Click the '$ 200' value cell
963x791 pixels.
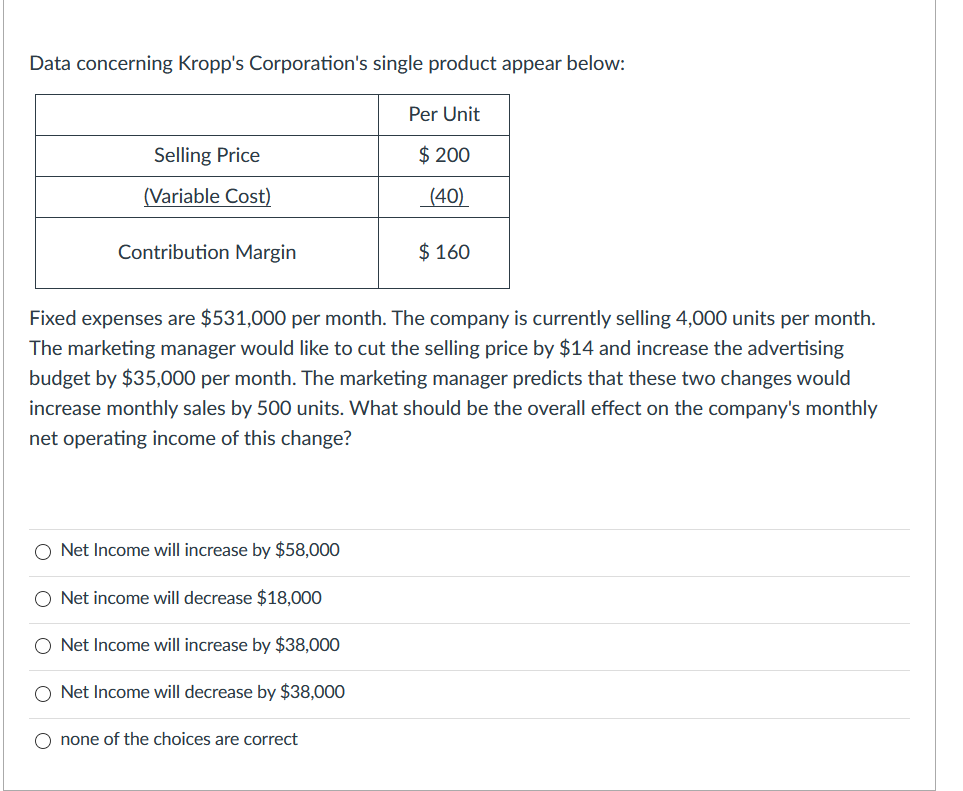443,155
